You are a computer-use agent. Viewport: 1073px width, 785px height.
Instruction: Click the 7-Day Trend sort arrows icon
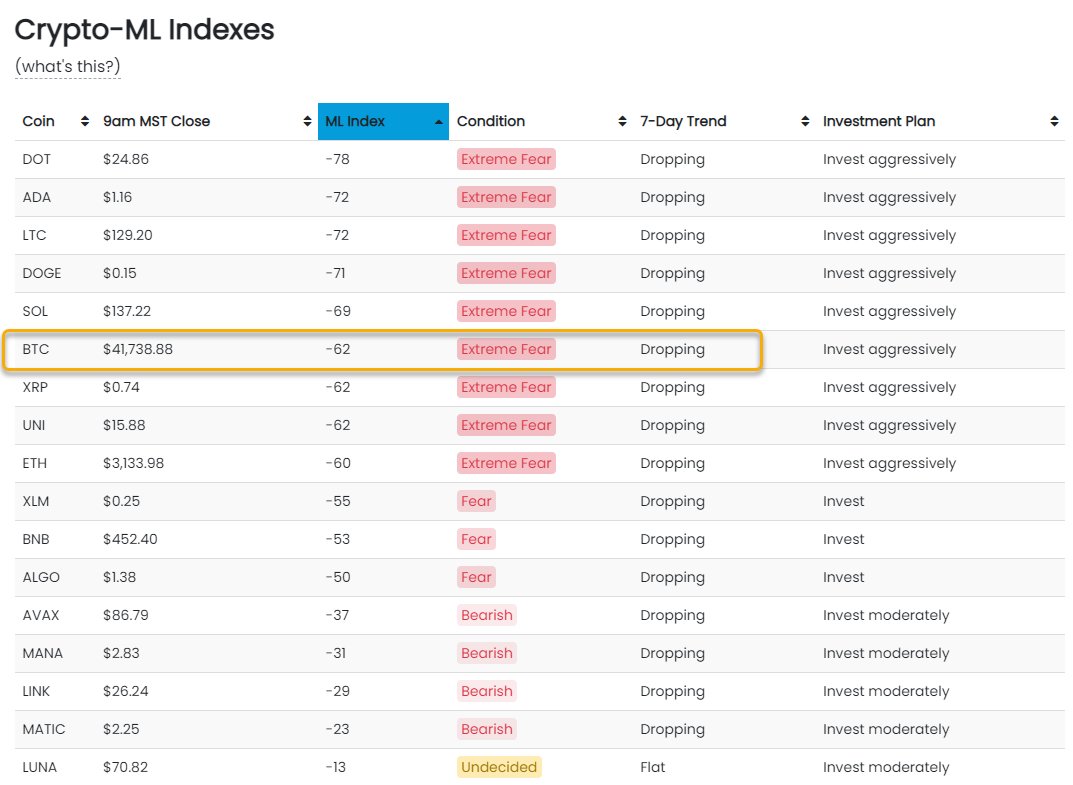click(805, 121)
